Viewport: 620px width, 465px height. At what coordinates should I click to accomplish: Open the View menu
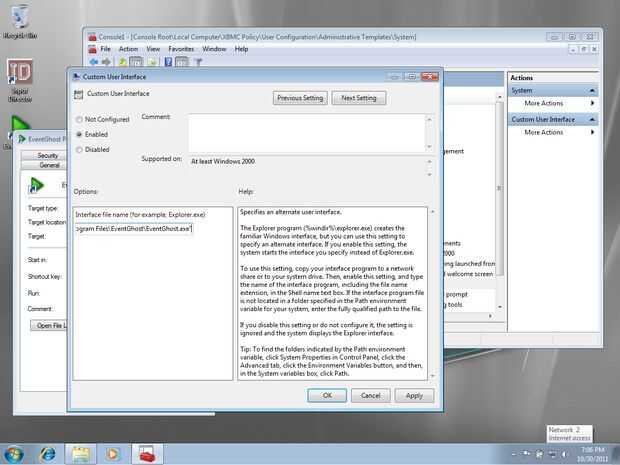click(153, 49)
